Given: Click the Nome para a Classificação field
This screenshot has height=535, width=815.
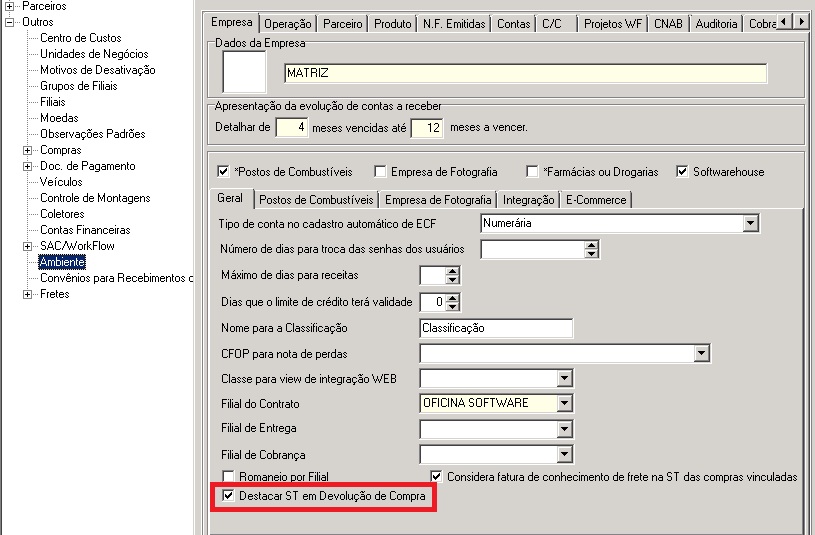Looking at the screenshot, I should 496,329.
